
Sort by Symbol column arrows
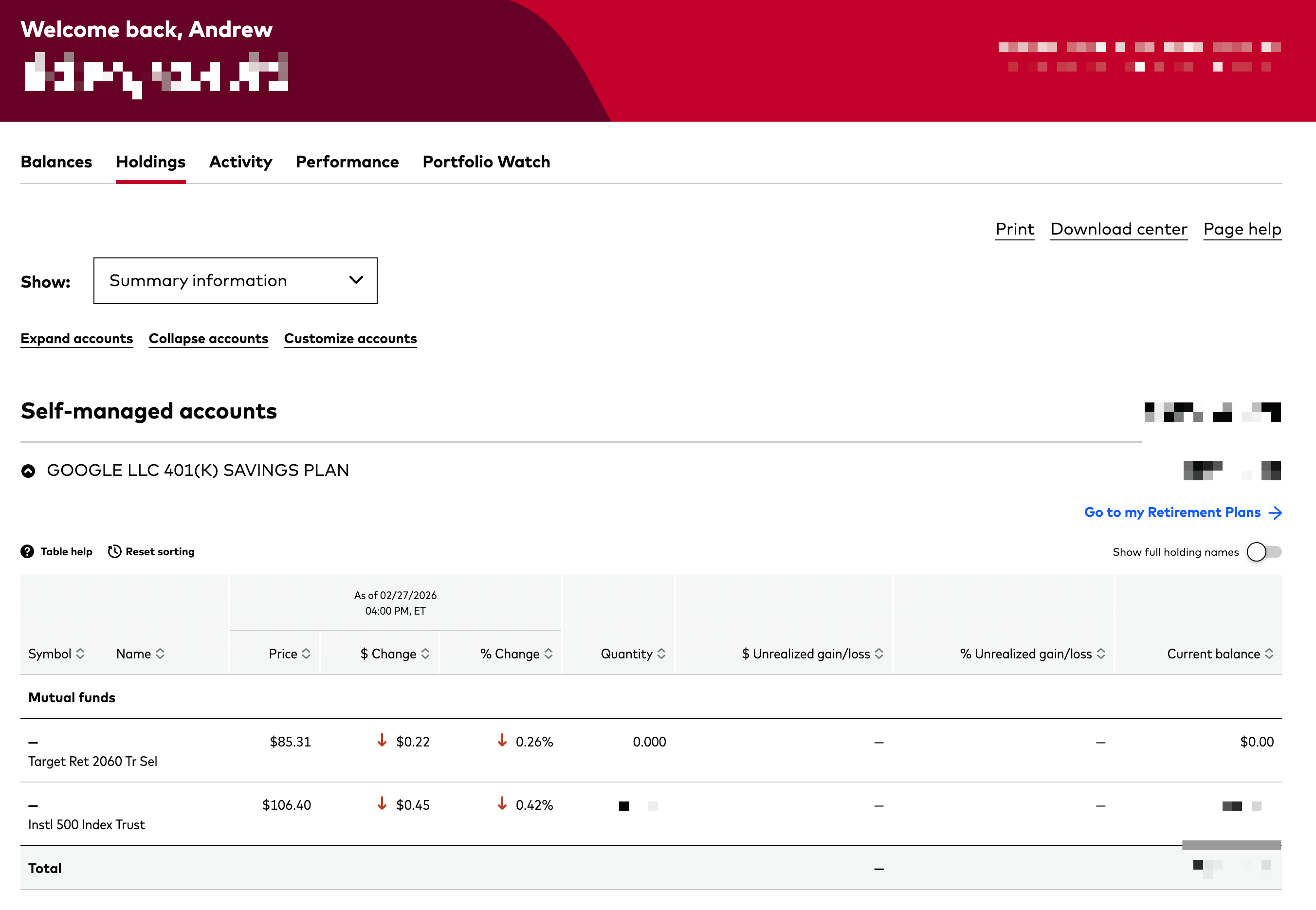pos(80,654)
